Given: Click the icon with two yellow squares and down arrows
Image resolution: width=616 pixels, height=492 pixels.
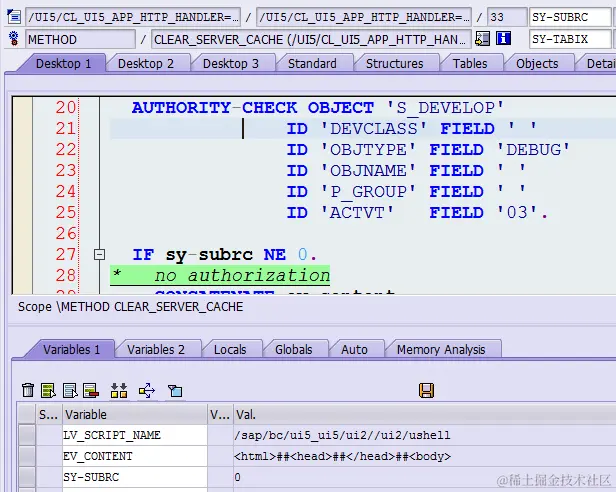Looking at the screenshot, I should point(119,390).
